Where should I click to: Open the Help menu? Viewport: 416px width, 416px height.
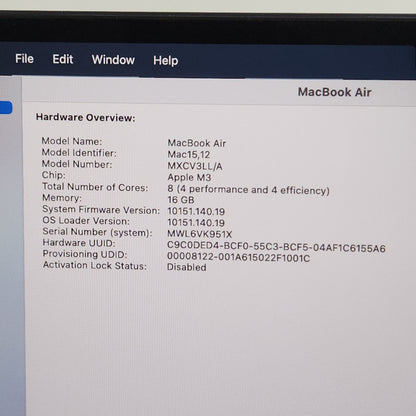166,61
